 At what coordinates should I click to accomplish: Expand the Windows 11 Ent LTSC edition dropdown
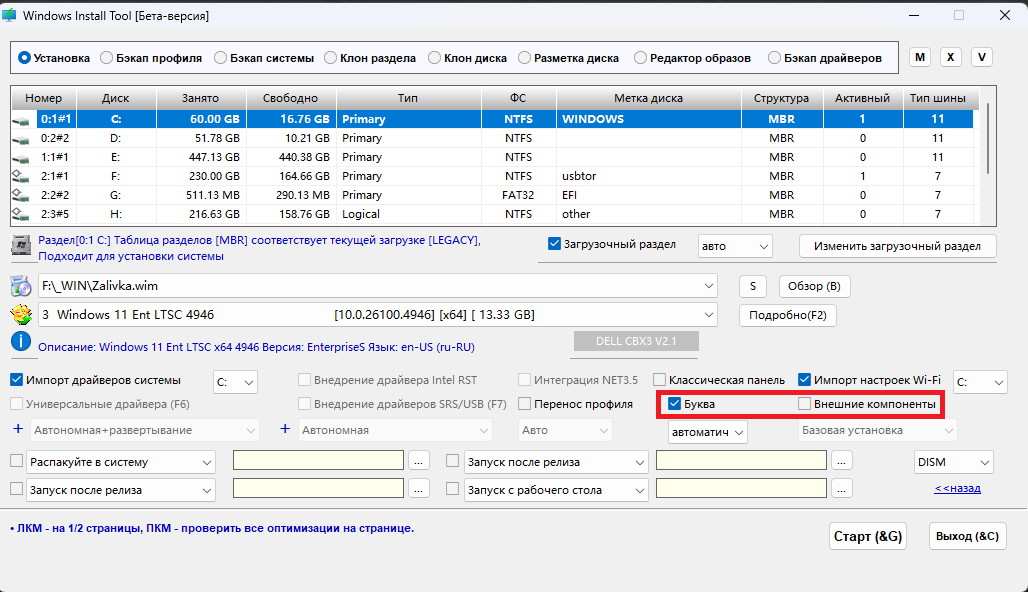coord(709,315)
